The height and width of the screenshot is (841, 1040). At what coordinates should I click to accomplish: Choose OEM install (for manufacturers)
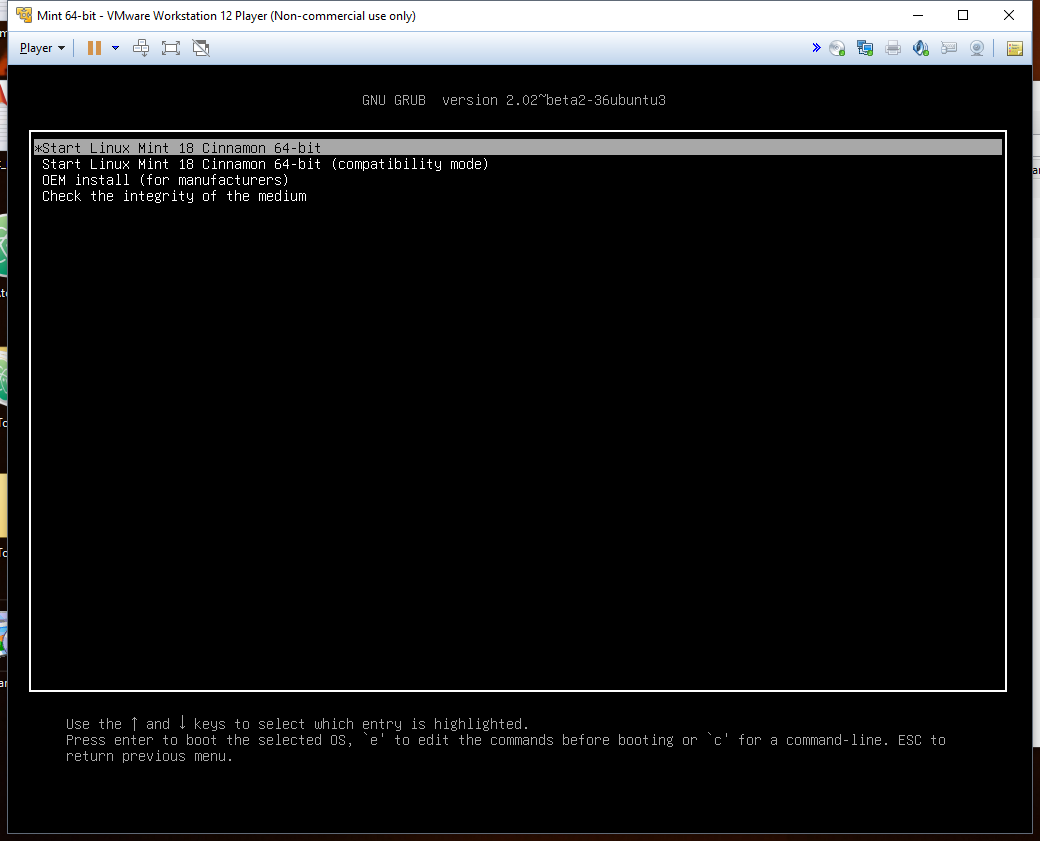click(x=165, y=180)
